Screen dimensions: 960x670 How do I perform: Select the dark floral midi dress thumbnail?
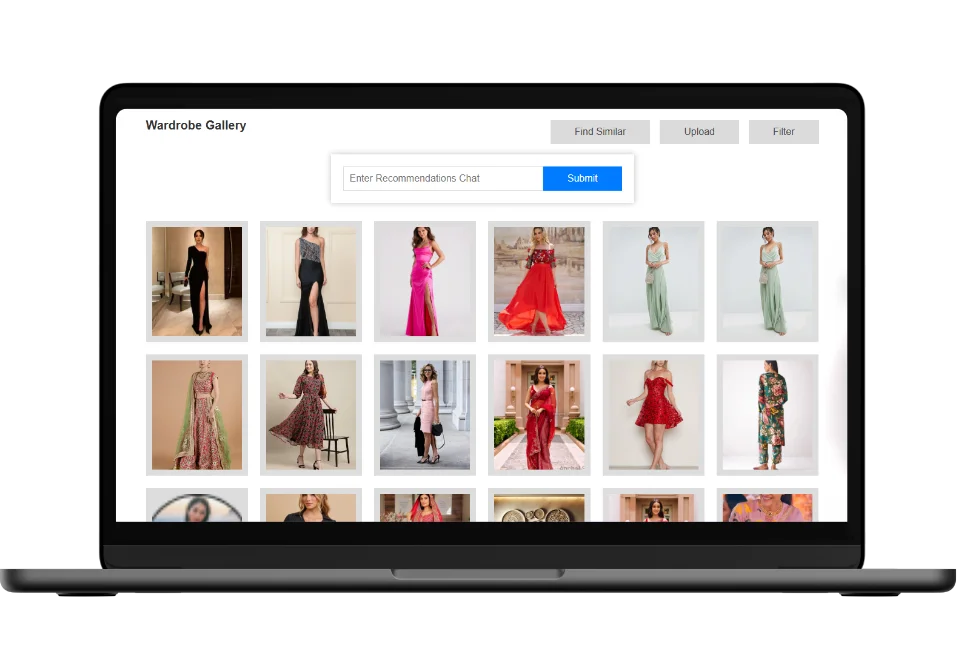click(310, 414)
